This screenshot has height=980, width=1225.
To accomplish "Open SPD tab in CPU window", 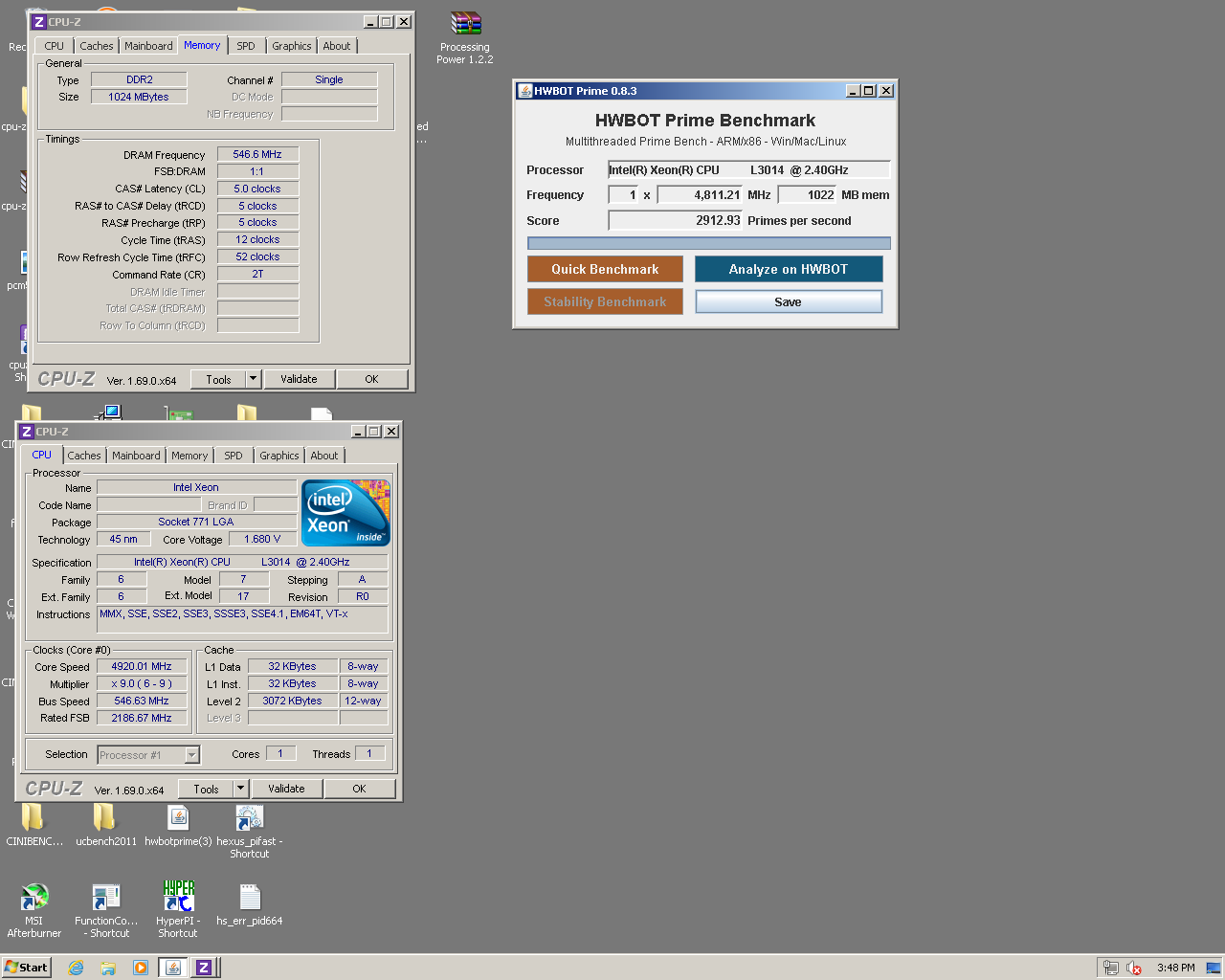I will pos(234,456).
